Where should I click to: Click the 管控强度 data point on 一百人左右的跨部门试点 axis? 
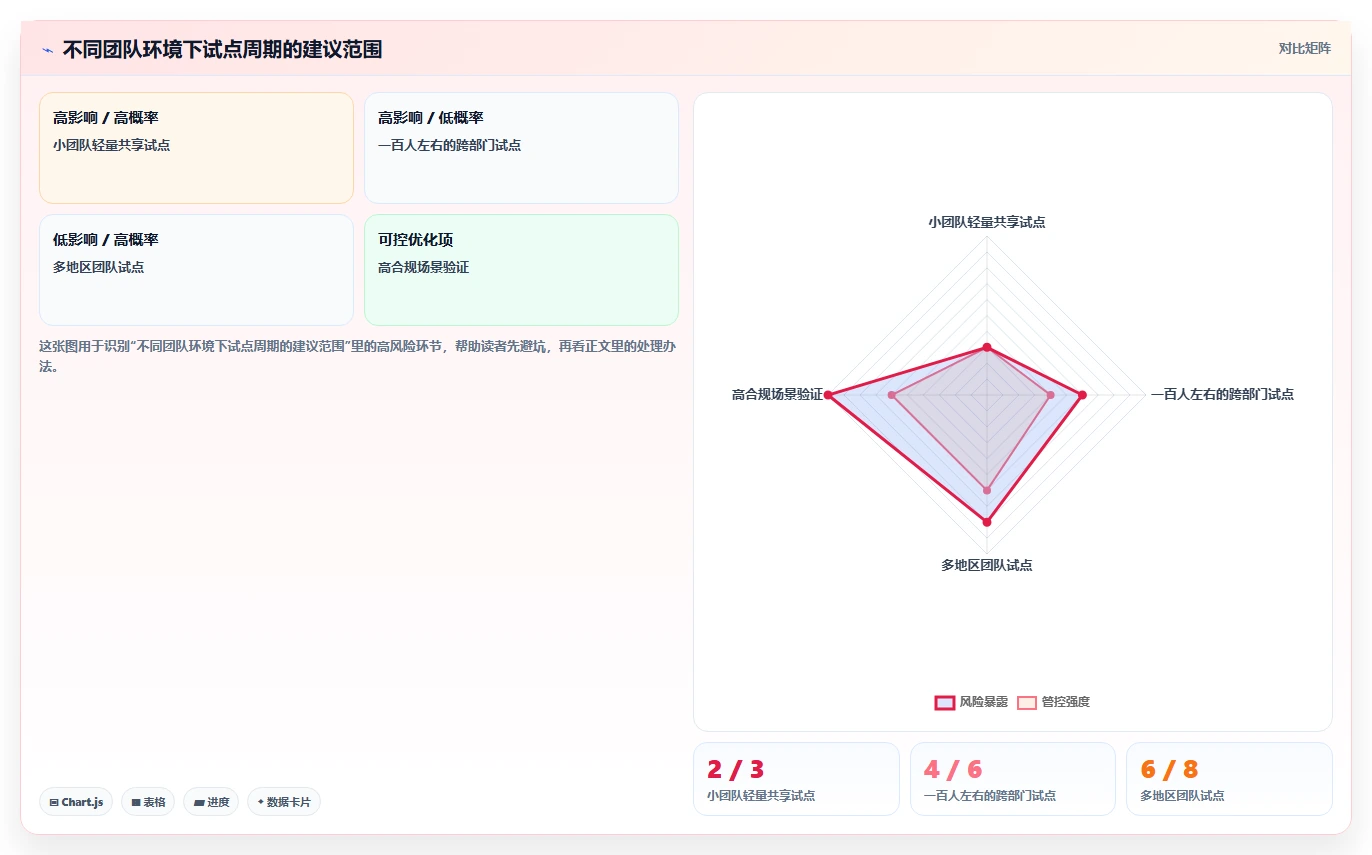tap(1050, 395)
